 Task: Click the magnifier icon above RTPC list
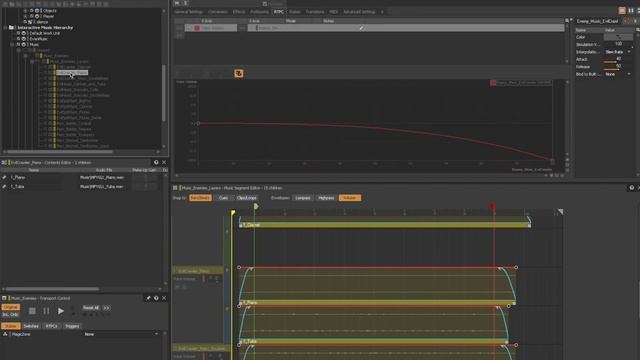coord(567,20)
